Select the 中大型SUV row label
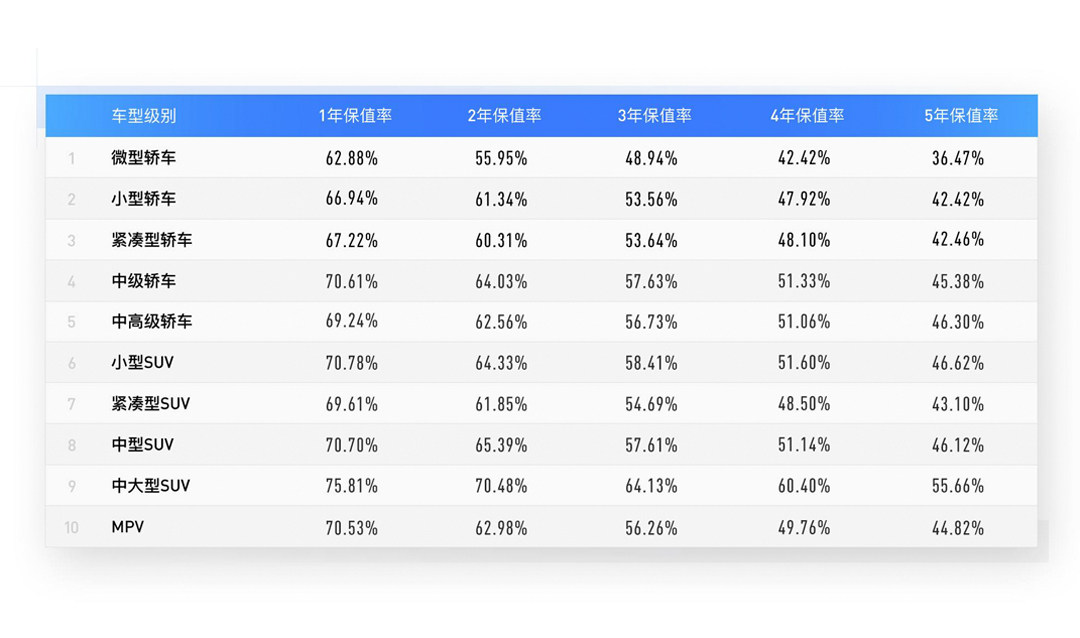 150,486
